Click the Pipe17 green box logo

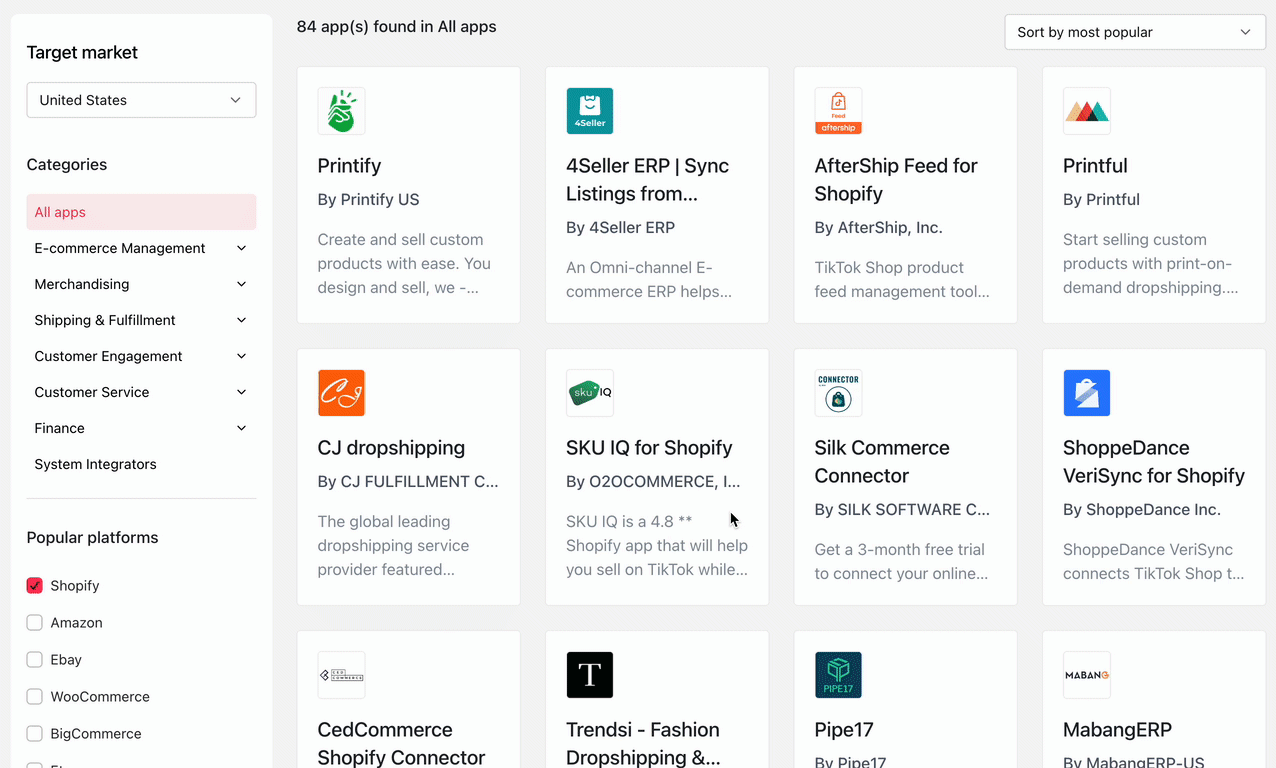click(838, 675)
